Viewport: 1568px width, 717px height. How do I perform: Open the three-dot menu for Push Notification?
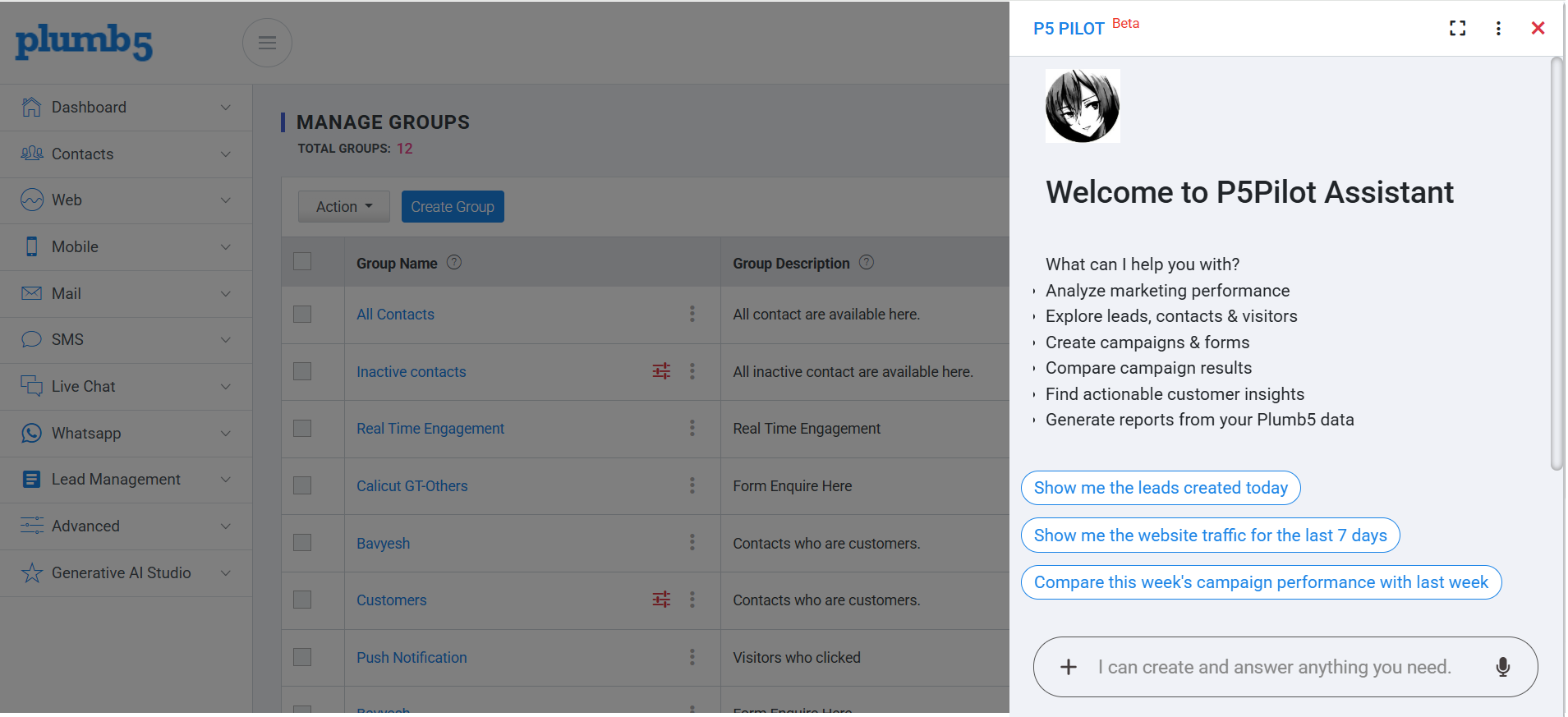(x=692, y=657)
